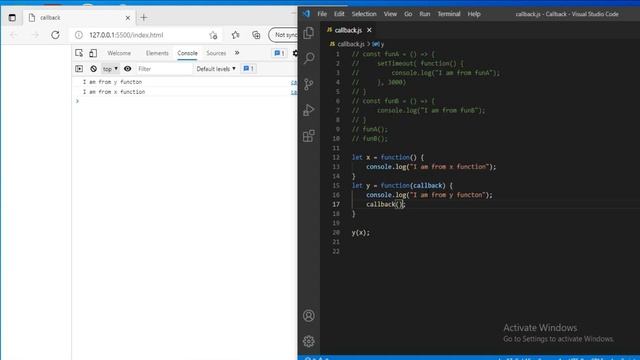Click console message 'I am from x function'
Image resolution: width=640 pixels, height=360 pixels.
pos(114,92)
